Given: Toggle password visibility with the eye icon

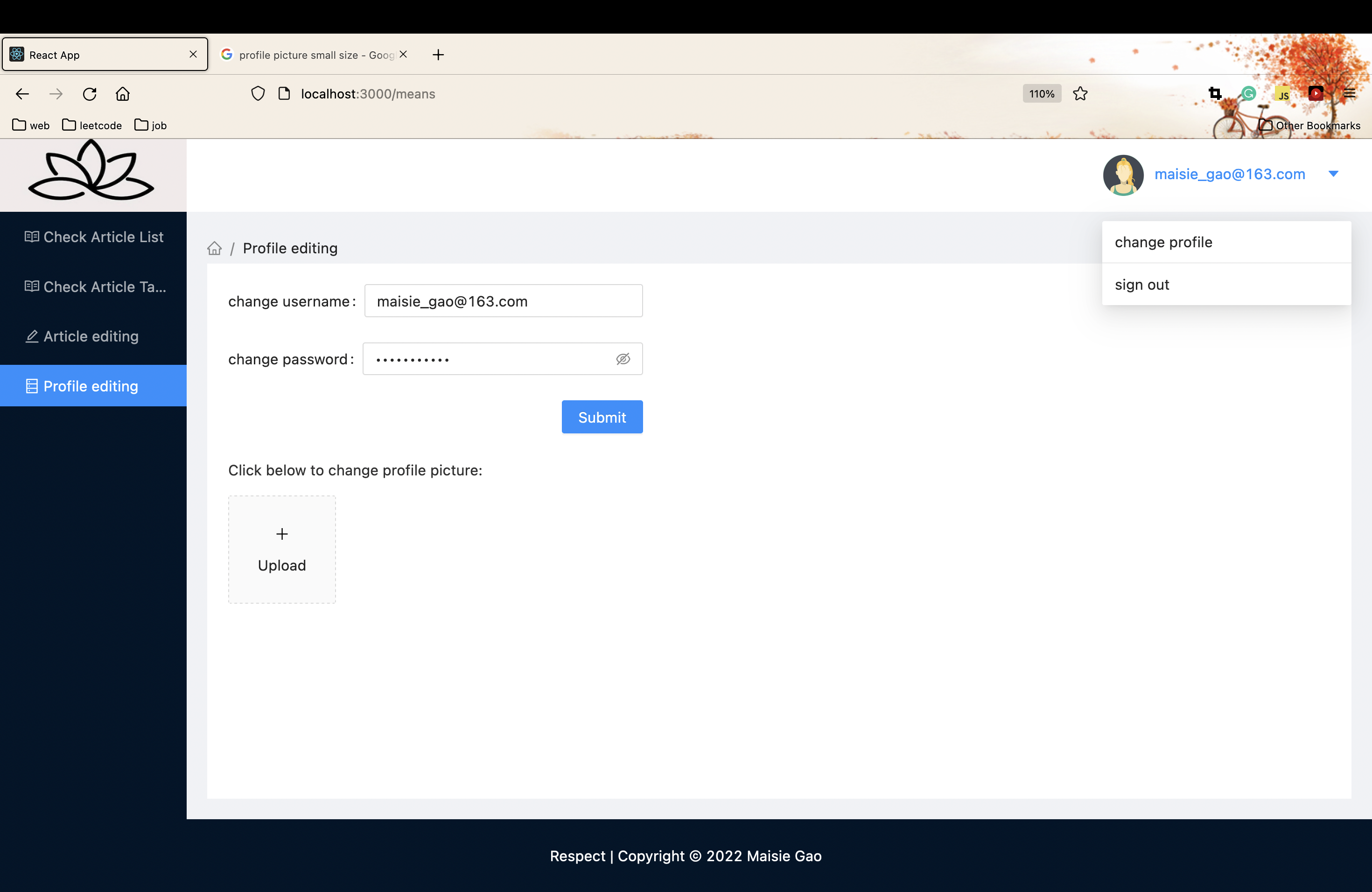Looking at the screenshot, I should [624, 358].
